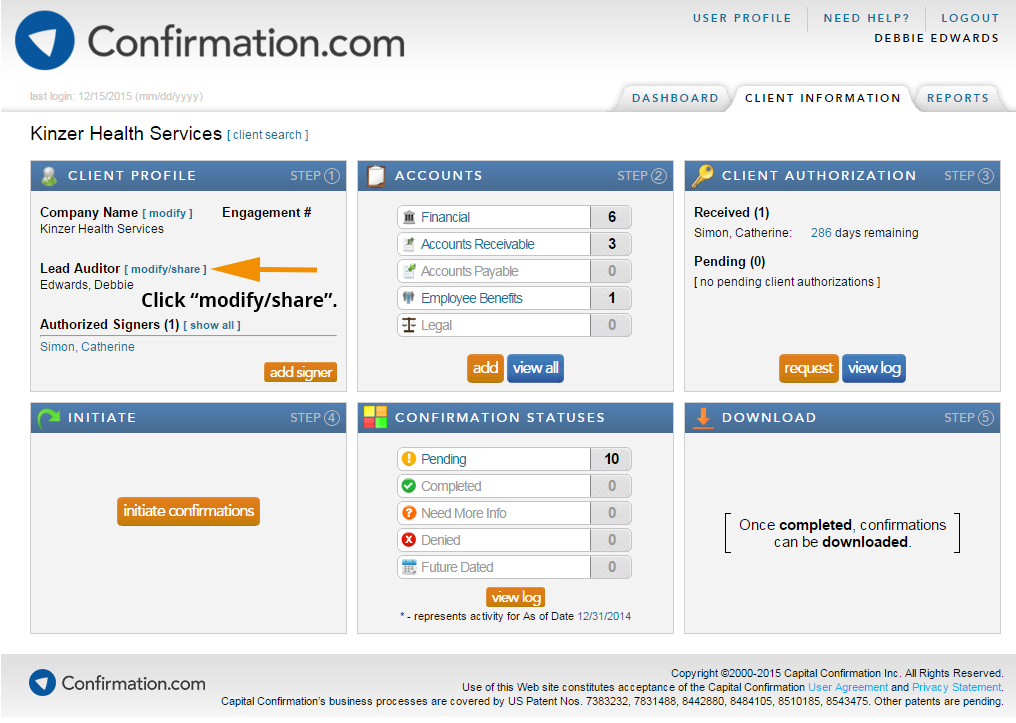Click the Initiate green arrow icon
Image resolution: width=1016 pixels, height=723 pixels.
(x=49, y=418)
